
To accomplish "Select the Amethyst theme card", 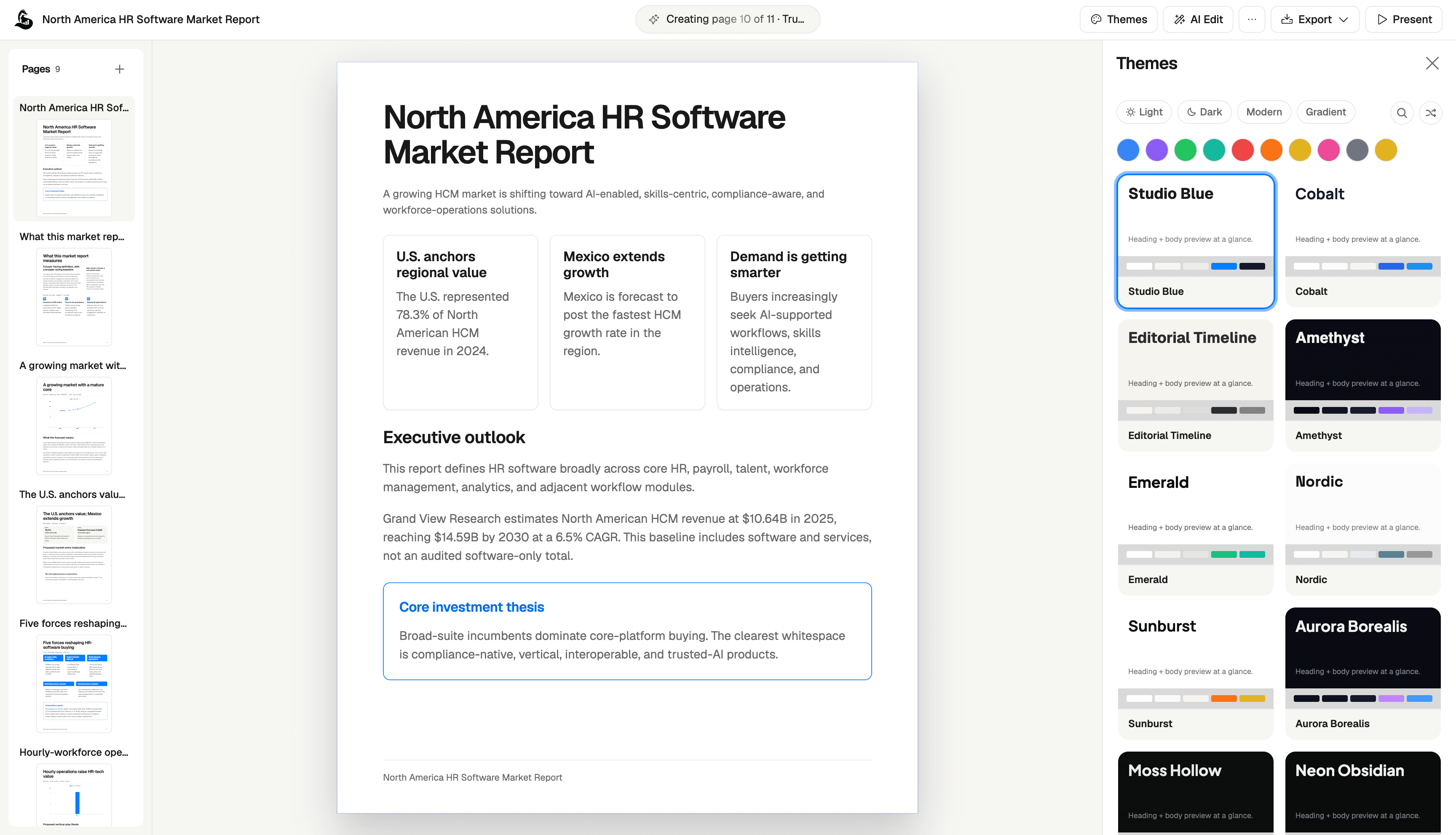I will click(1362, 385).
